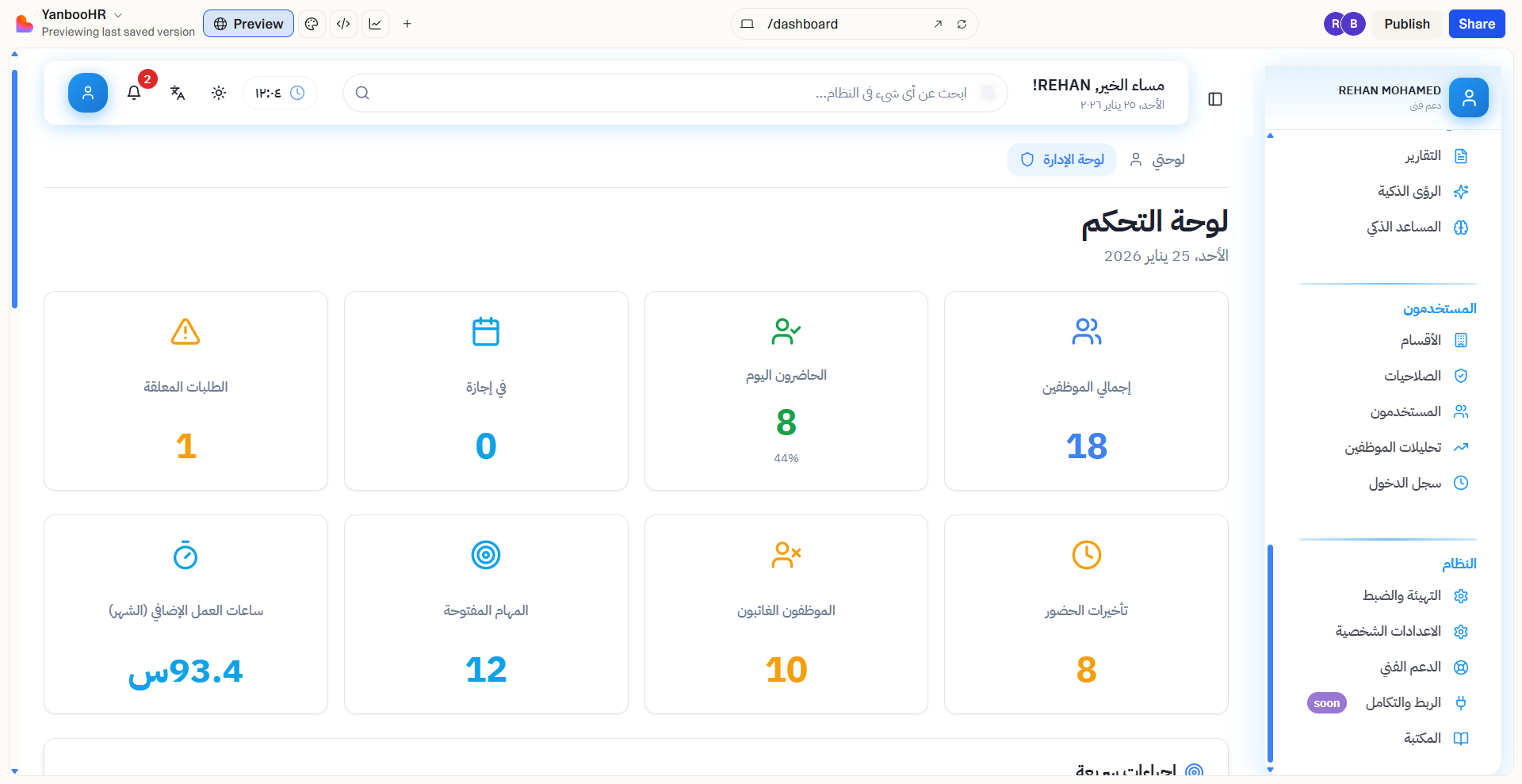This screenshot has height=784, width=1522.
Task: Open the notifications bell icon
Action: 134,93
